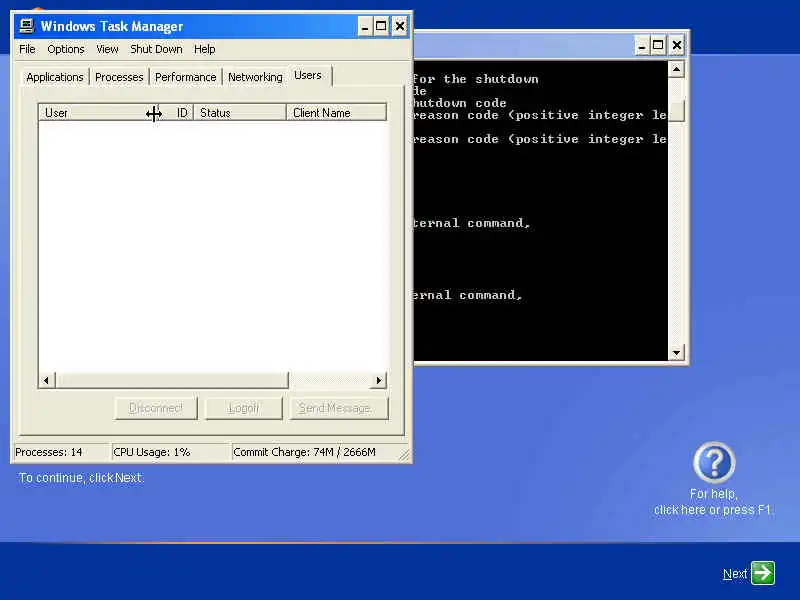Click the 'CPU Usage: 1%' status text

[152, 452]
